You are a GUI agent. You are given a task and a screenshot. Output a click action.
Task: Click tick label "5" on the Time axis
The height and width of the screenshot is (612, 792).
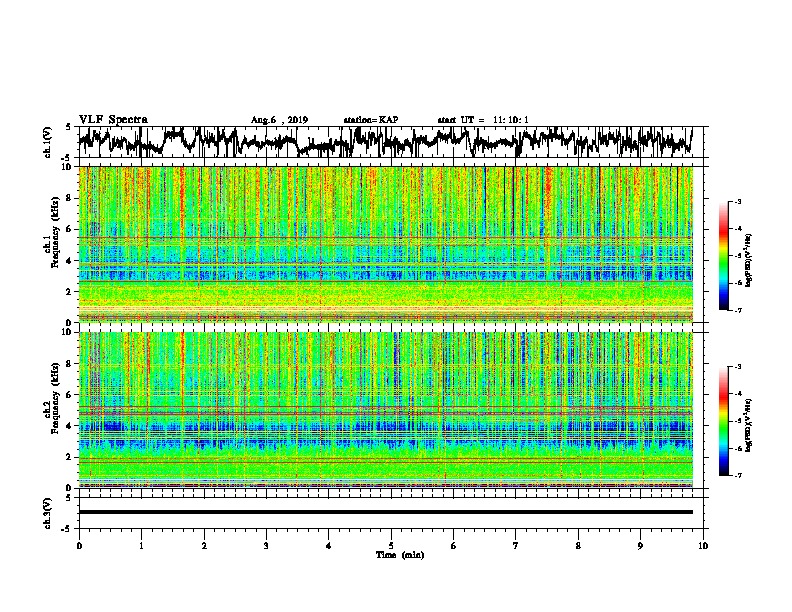pyautogui.click(x=391, y=546)
